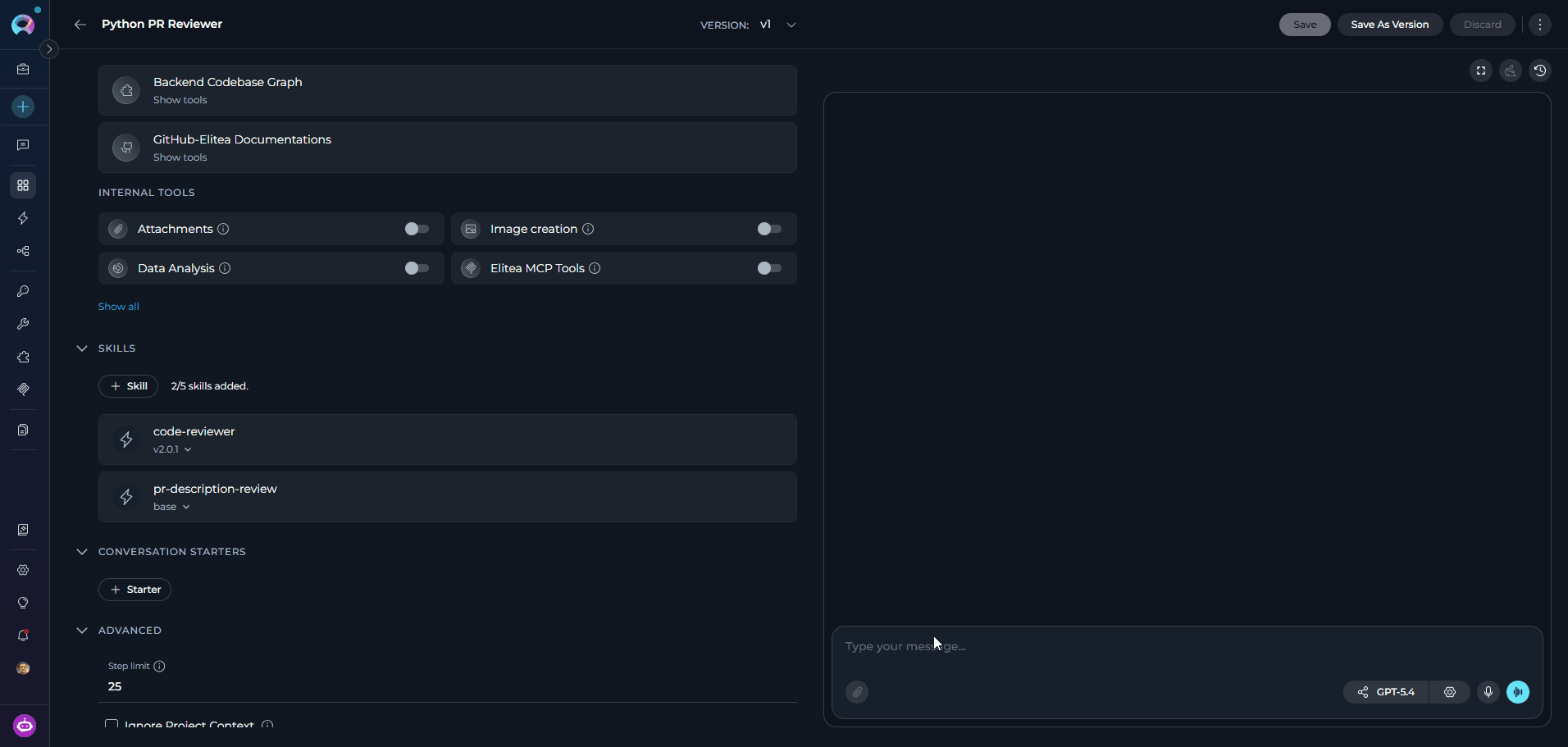Open the report chart icon in sidebar
This screenshot has height=747, width=1568.
pyautogui.click(x=23, y=530)
